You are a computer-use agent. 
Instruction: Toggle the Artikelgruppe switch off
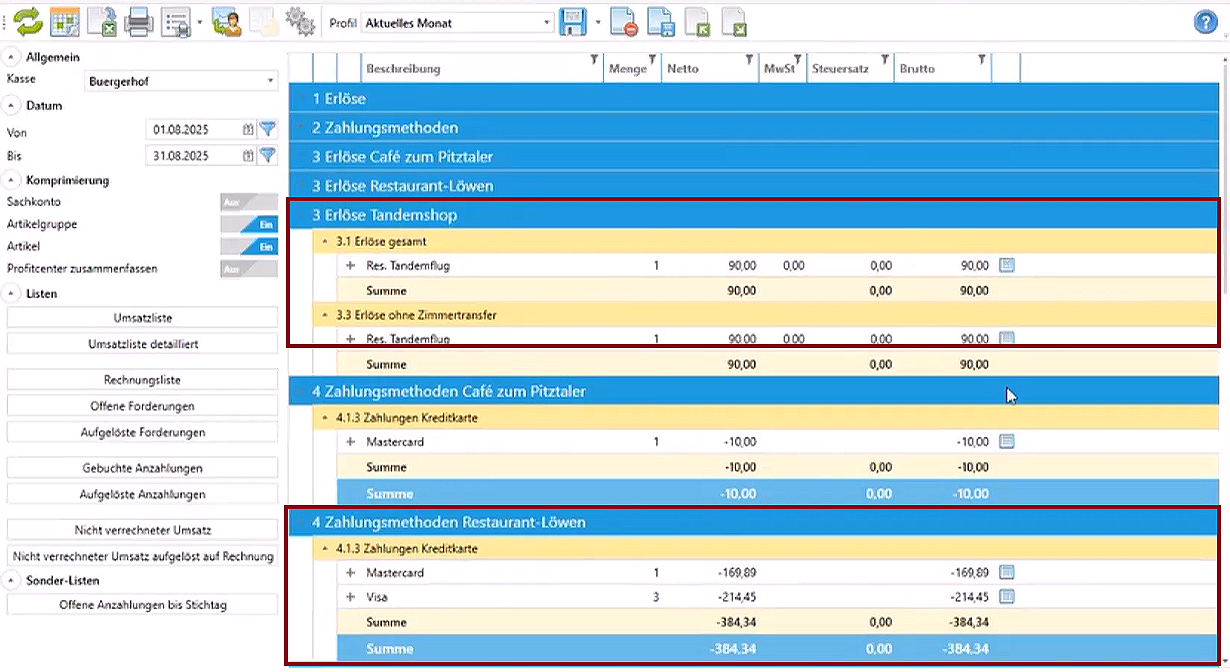tap(249, 224)
